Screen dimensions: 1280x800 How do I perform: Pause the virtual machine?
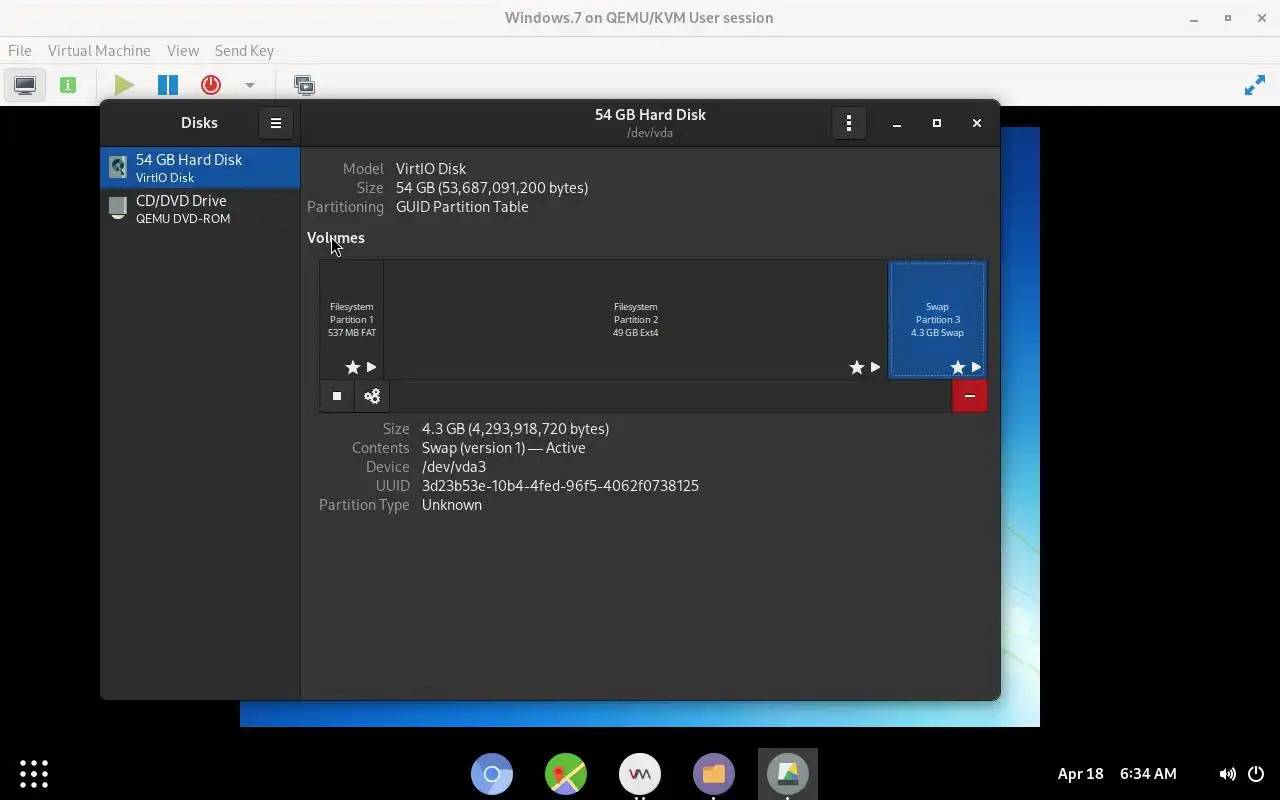coord(167,85)
